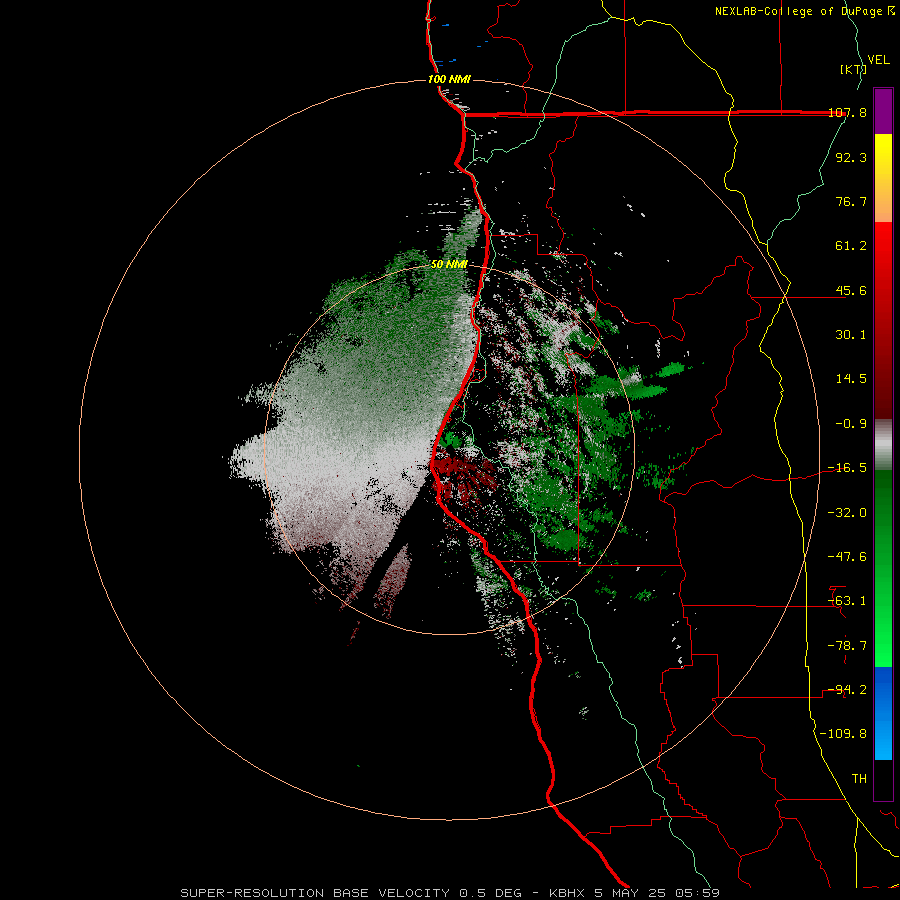Pick the gray segment of velocity color bar
The width and height of the screenshot is (900, 900).
click(x=883, y=445)
